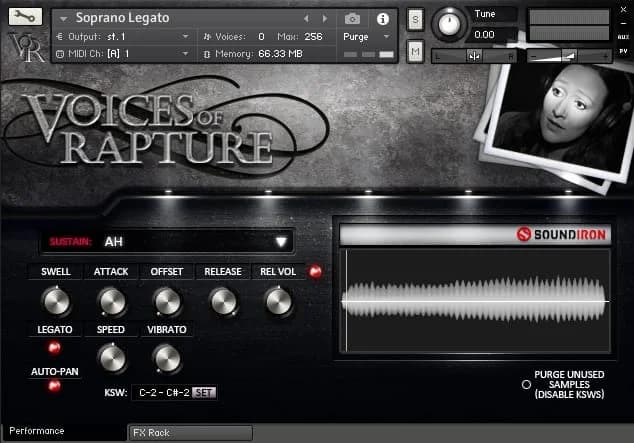Go to the previous instrument preset arrow

click(306, 19)
